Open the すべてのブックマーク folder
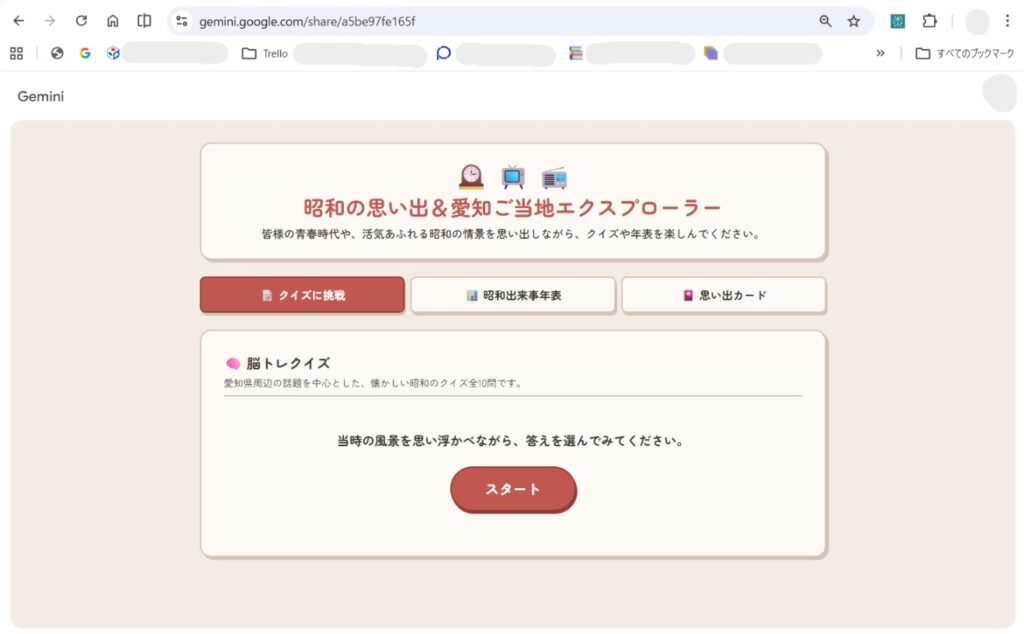The width and height of the screenshot is (1024, 634). coord(965,54)
